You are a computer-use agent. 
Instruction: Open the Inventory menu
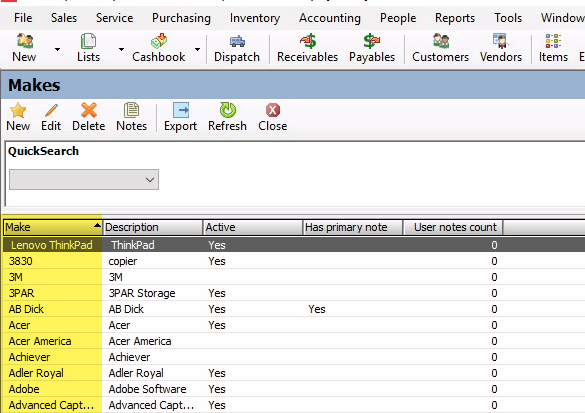[x=255, y=18]
